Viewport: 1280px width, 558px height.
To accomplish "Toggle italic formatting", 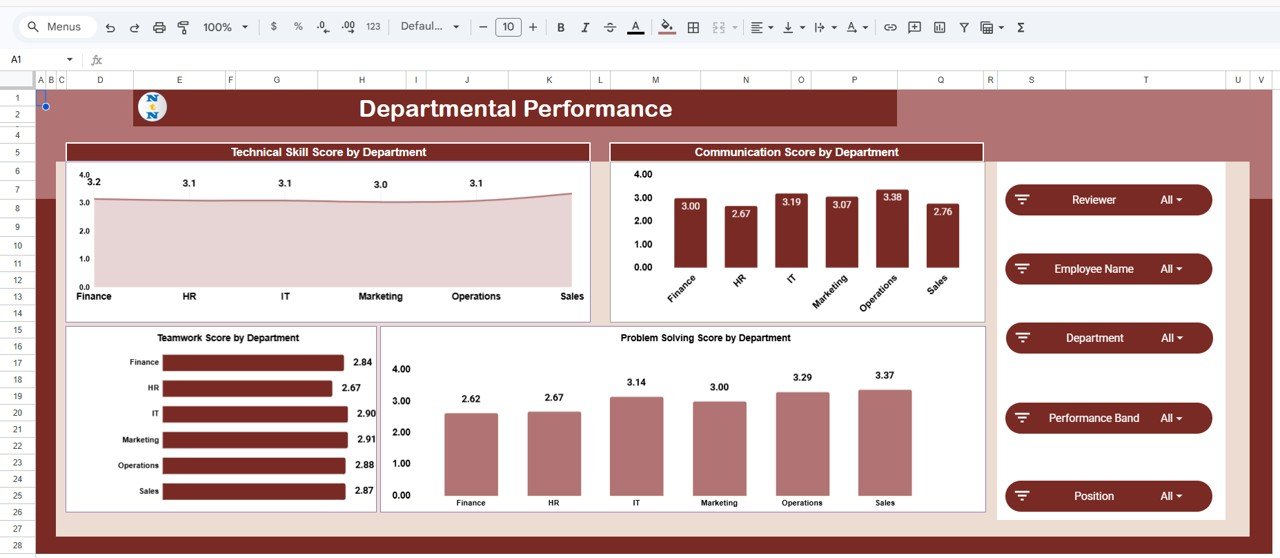I will tap(585, 27).
